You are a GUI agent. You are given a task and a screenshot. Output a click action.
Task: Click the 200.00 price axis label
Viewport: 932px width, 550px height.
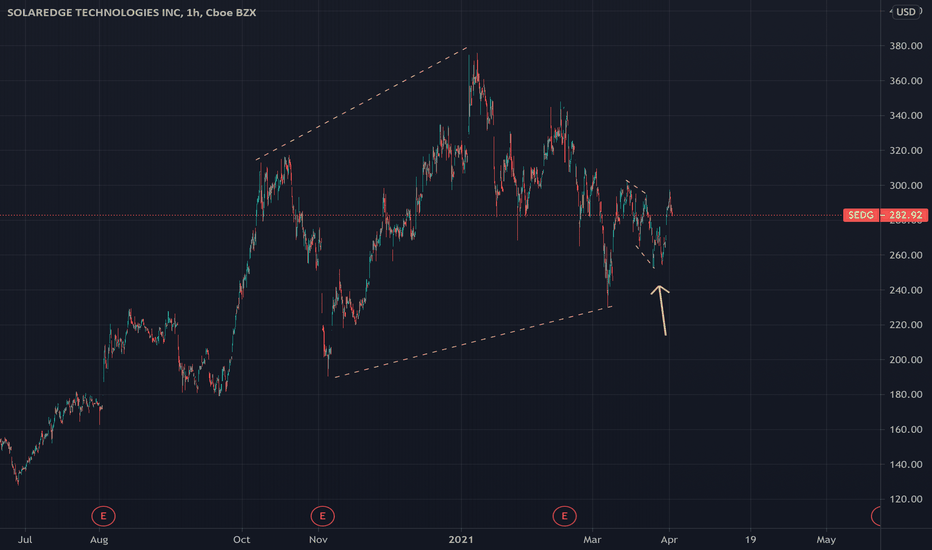click(x=906, y=360)
